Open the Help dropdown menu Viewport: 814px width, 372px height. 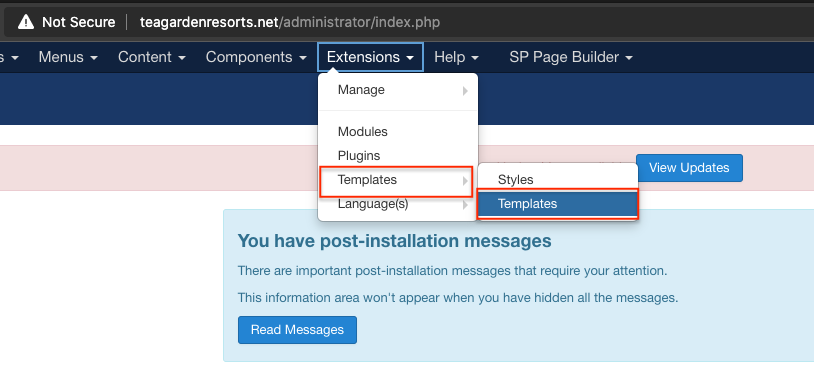pyautogui.click(x=456, y=57)
